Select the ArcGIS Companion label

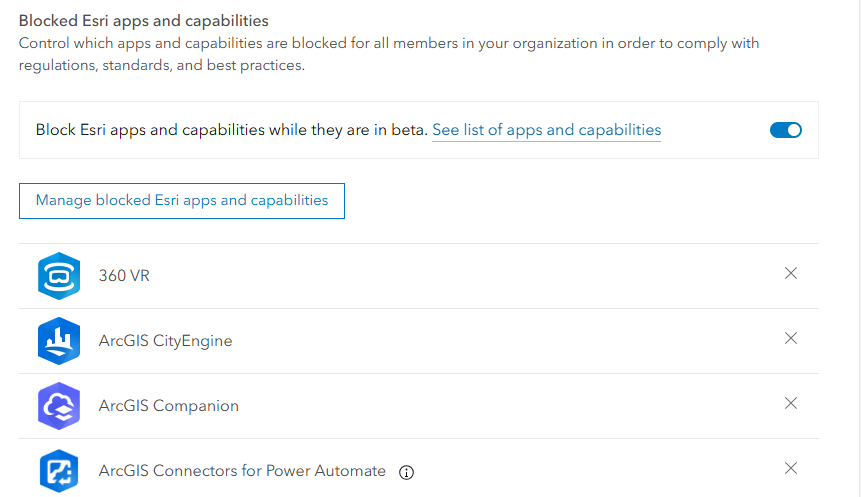(x=169, y=406)
